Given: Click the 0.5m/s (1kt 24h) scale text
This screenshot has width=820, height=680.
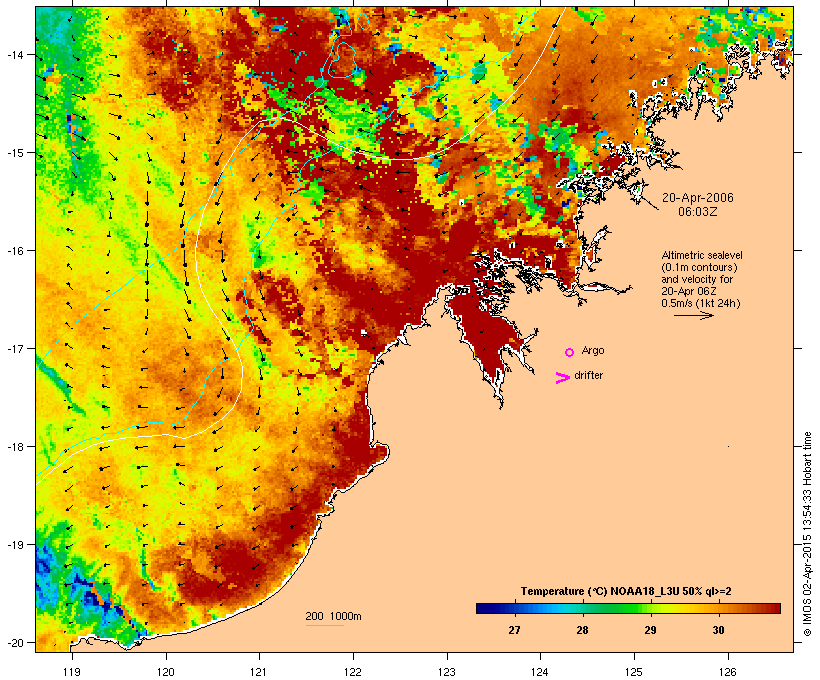Looking at the screenshot, I should [x=701, y=303].
